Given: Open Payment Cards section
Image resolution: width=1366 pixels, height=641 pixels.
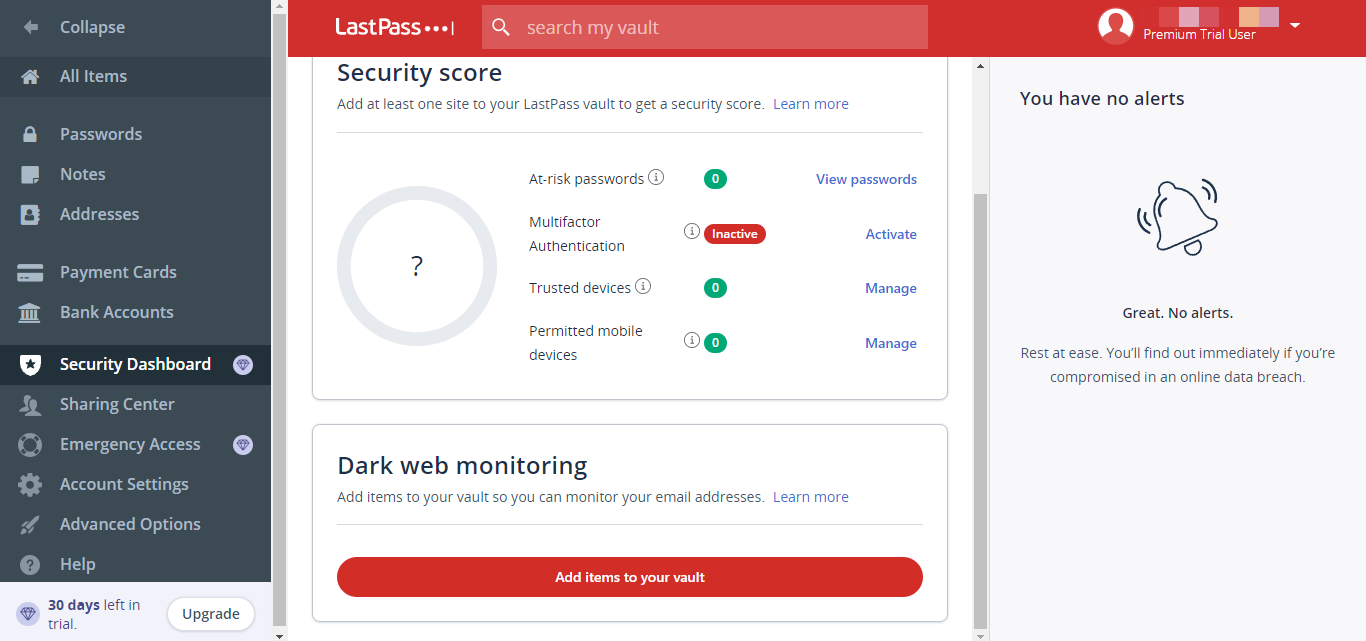Looking at the screenshot, I should pyautogui.click(x=136, y=272).
